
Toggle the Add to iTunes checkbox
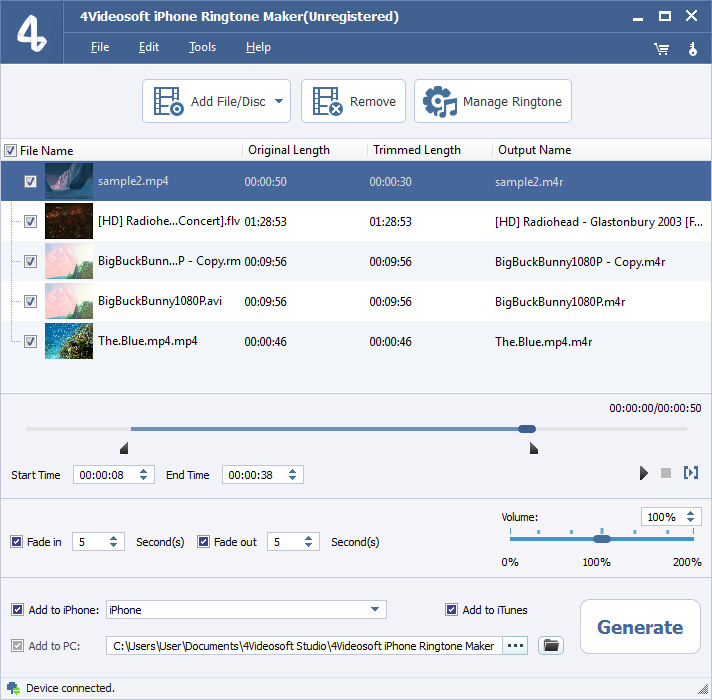451,609
